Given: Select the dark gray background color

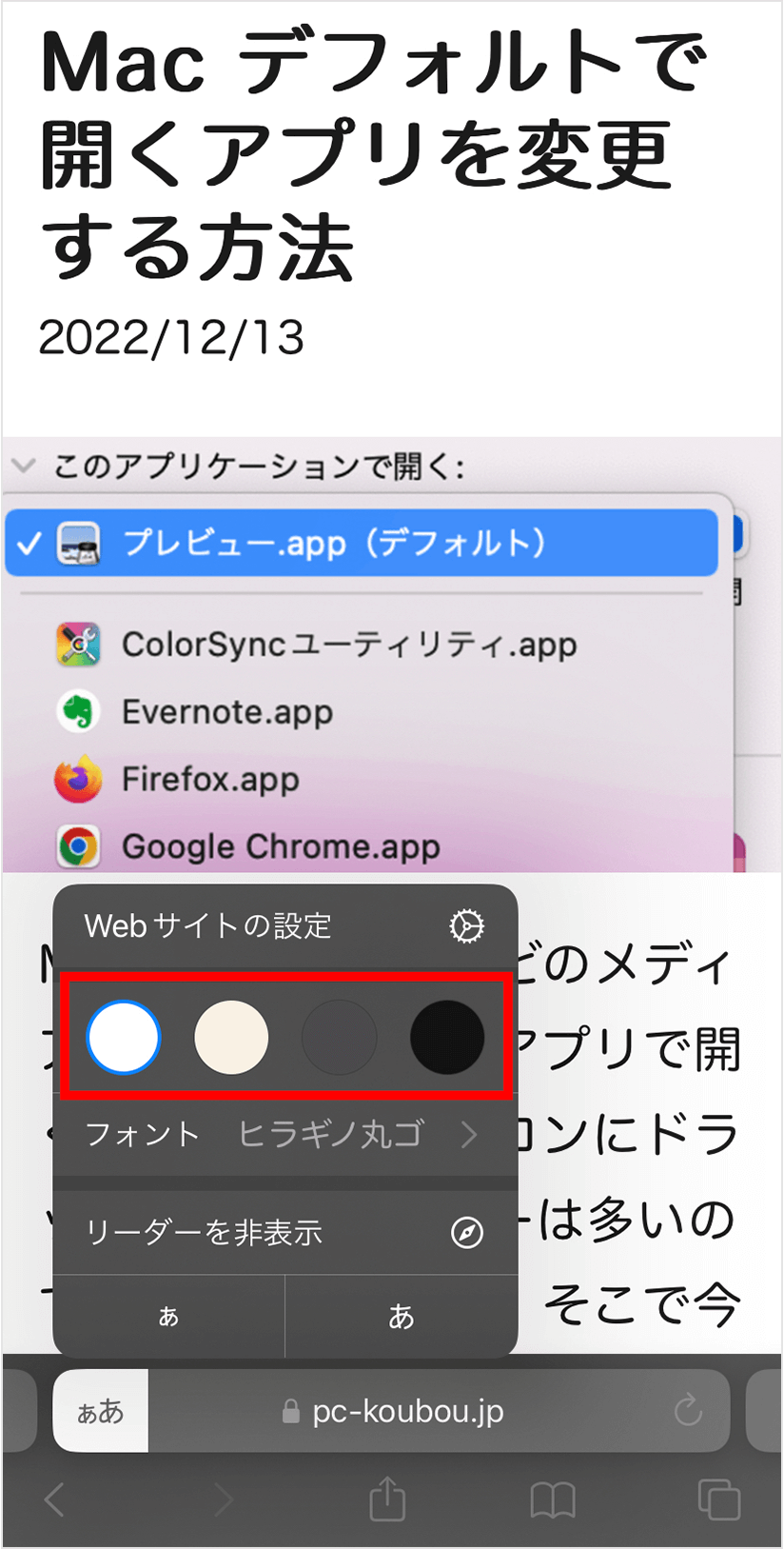Looking at the screenshot, I should (x=339, y=1037).
